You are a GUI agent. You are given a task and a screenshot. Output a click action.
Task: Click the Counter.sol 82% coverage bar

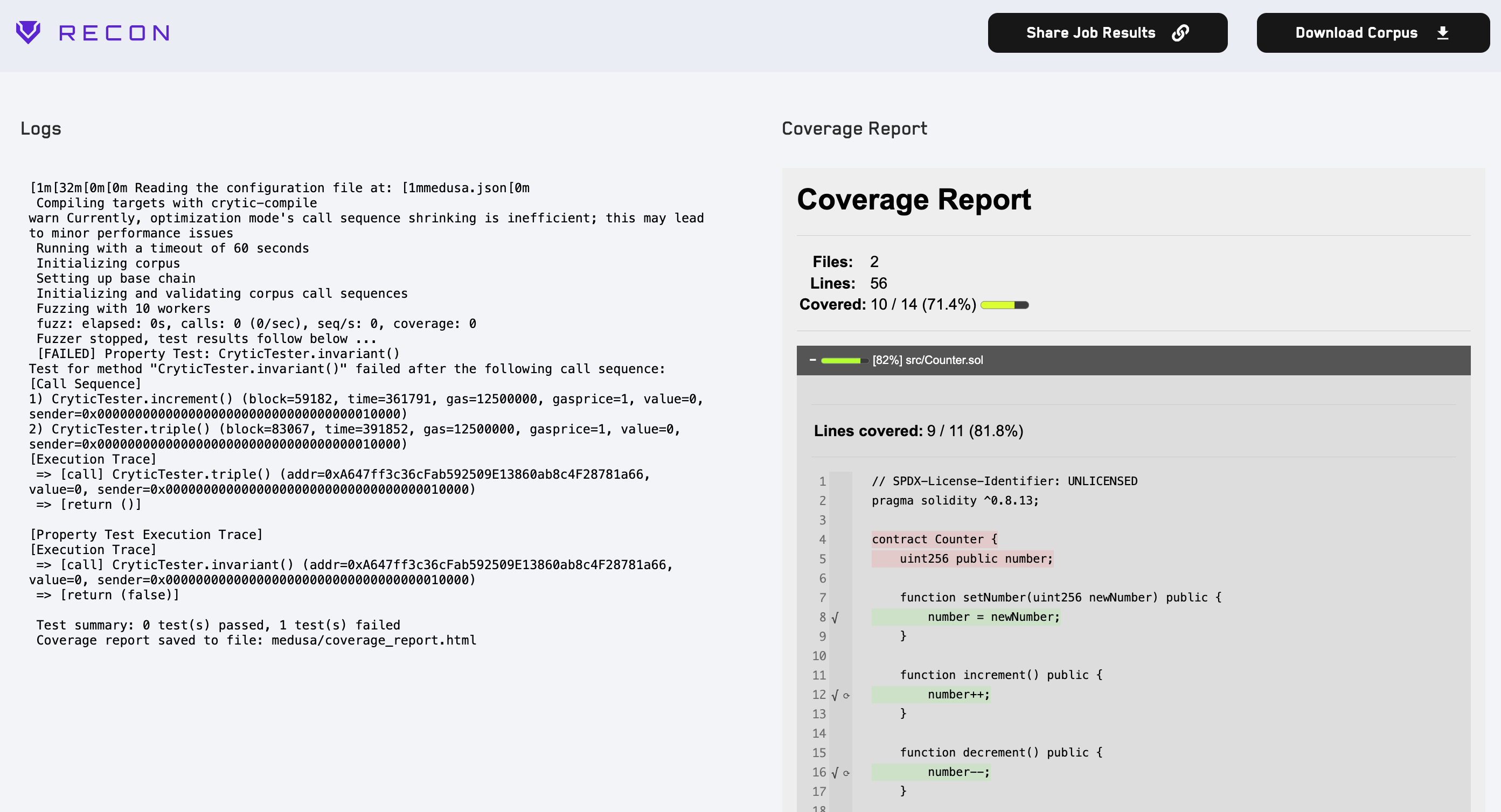pyautogui.click(x=844, y=361)
